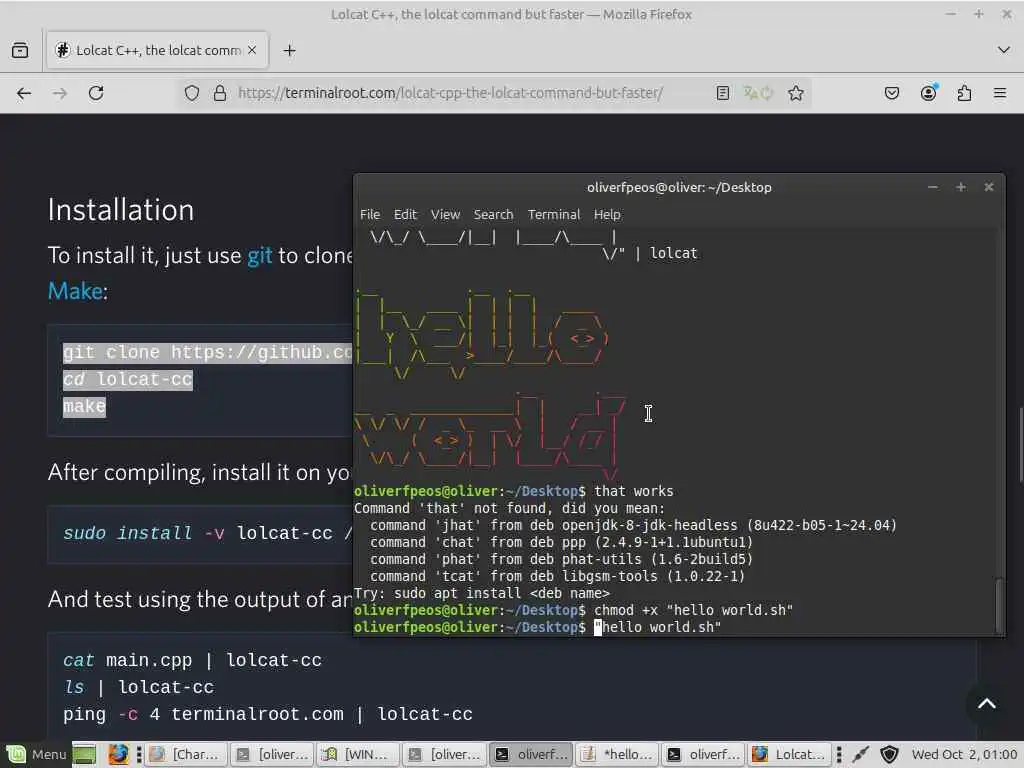Click the highlighted 'make' code line
This screenshot has height=768, width=1024.
(84, 406)
